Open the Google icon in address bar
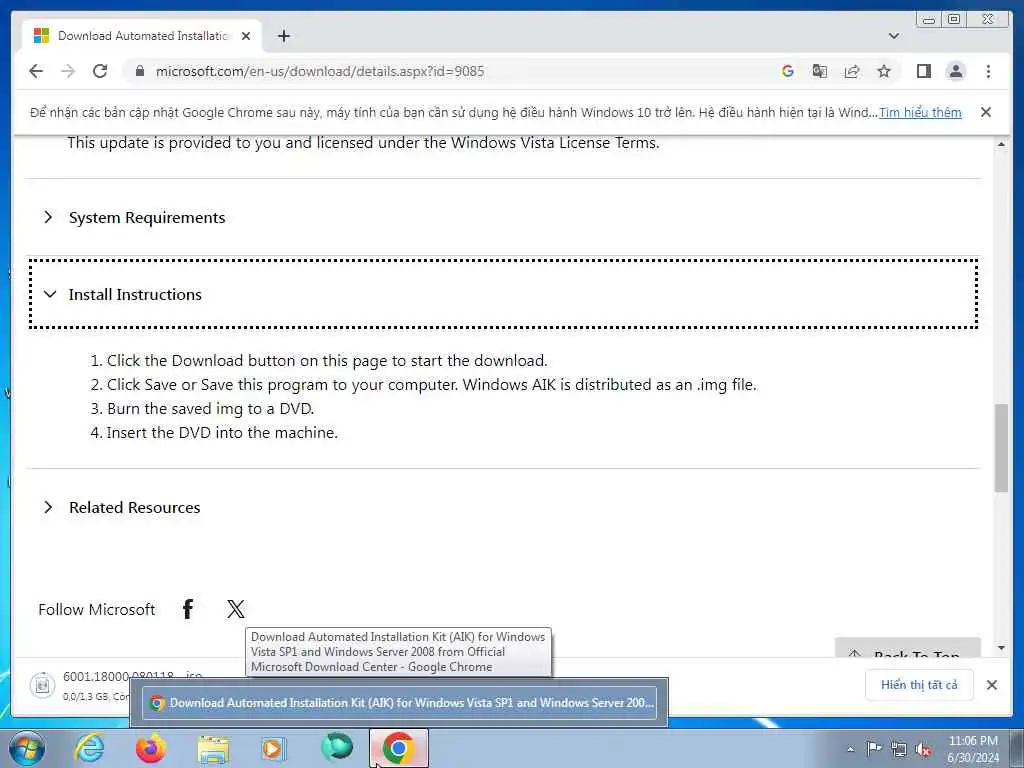1024x768 pixels. coord(788,71)
